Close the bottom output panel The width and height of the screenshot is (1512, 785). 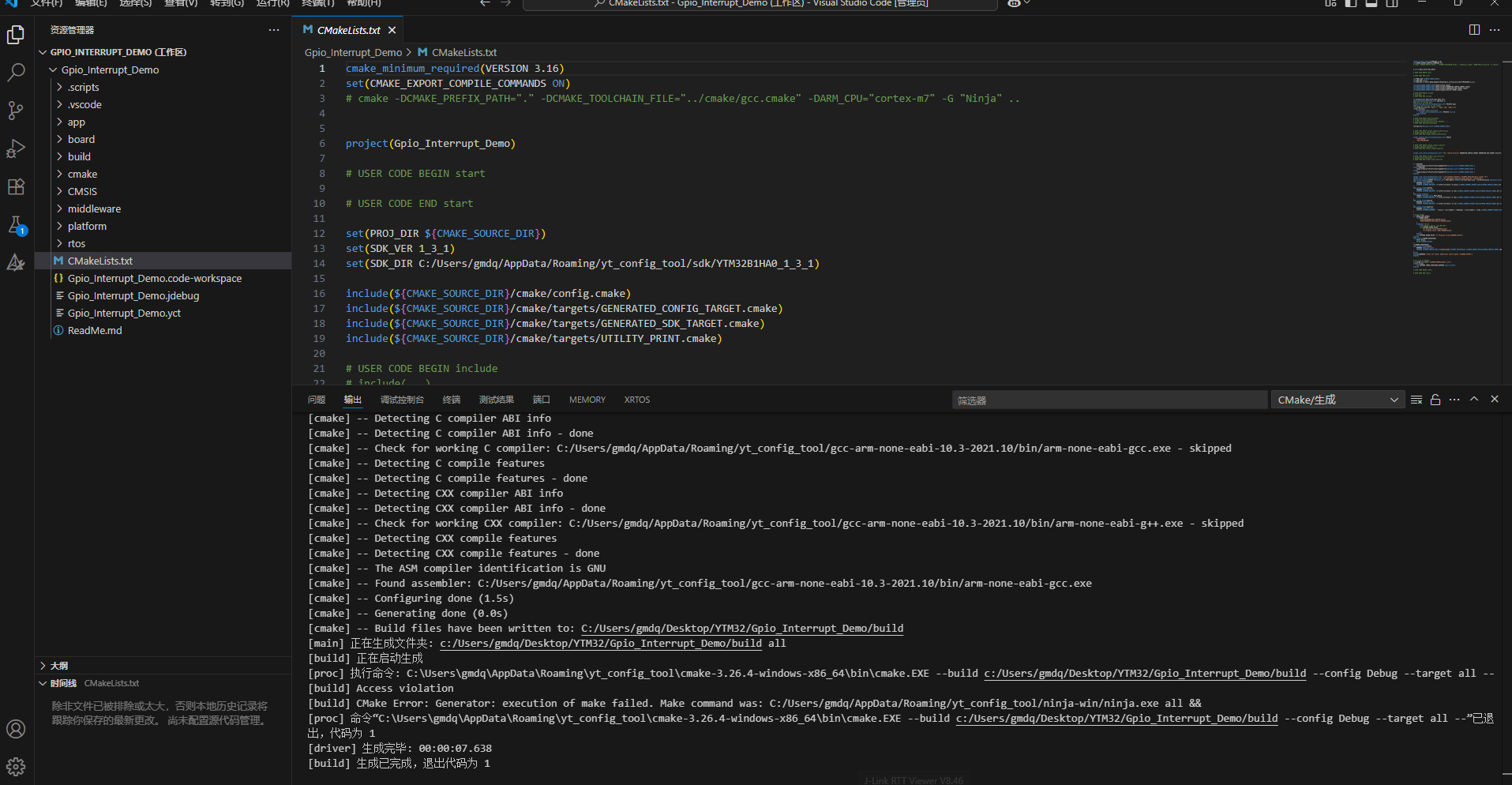pyautogui.click(x=1495, y=400)
